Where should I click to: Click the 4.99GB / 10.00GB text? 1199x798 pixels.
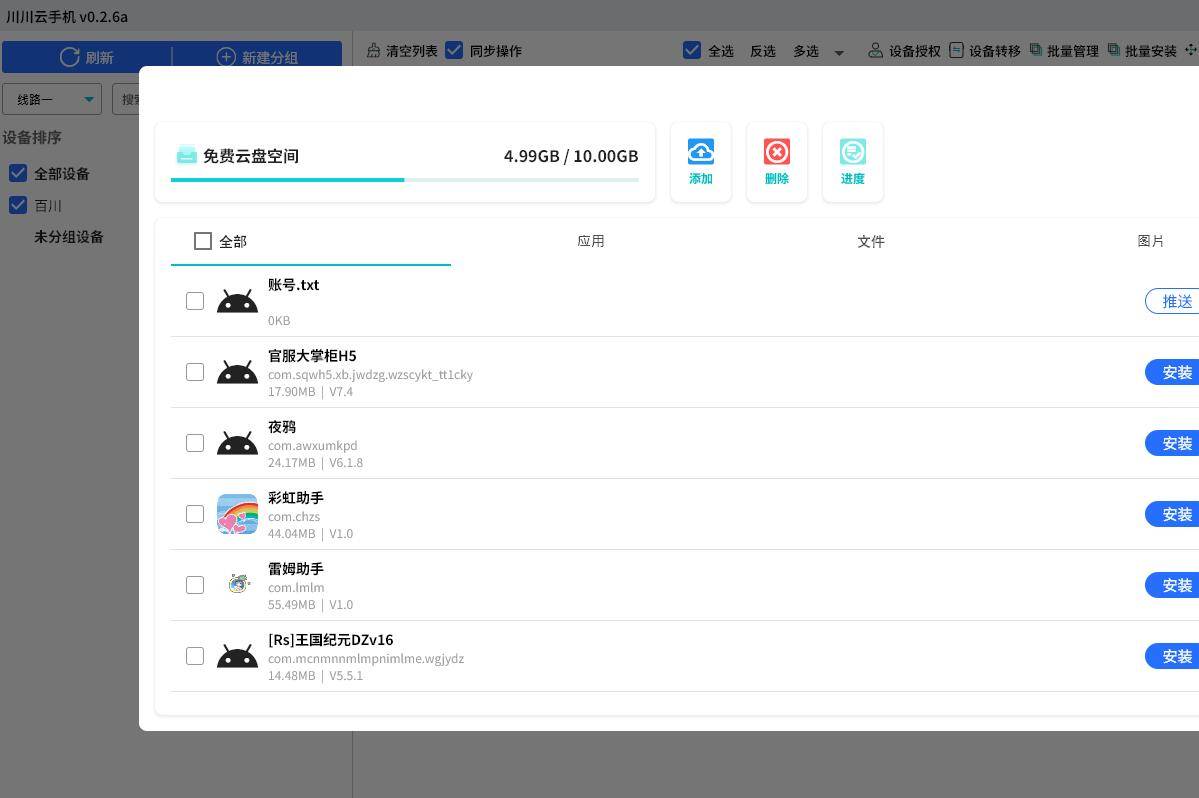pos(570,156)
